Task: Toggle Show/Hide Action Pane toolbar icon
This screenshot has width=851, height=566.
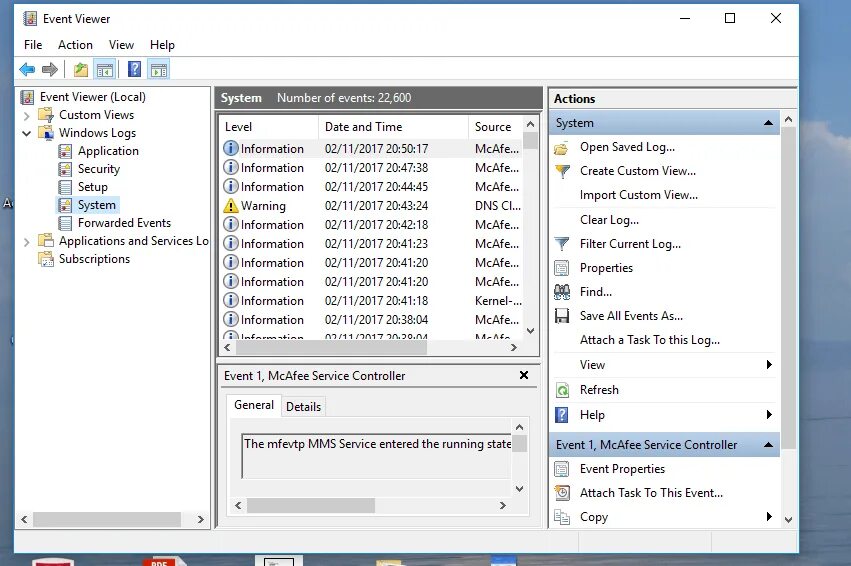Action: coord(158,69)
